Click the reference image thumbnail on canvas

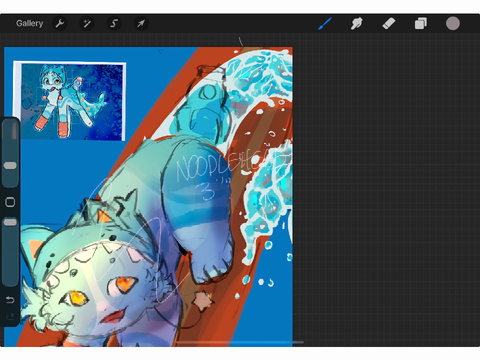coord(69,101)
